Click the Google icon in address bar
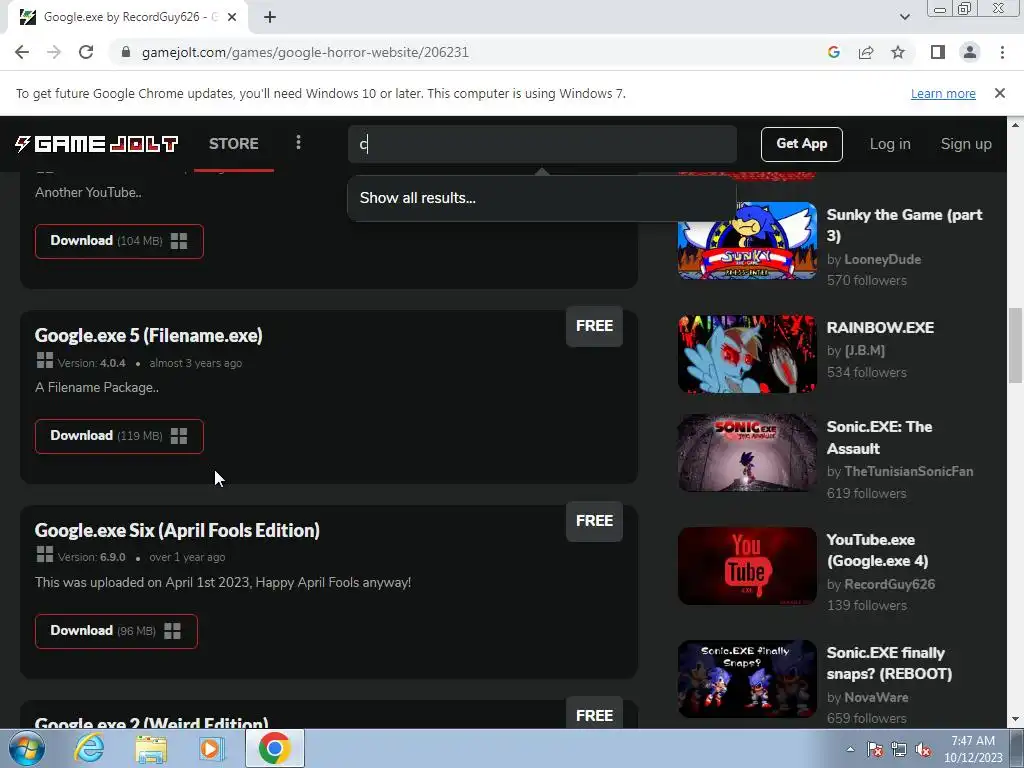Image resolution: width=1024 pixels, height=768 pixels. point(833,52)
